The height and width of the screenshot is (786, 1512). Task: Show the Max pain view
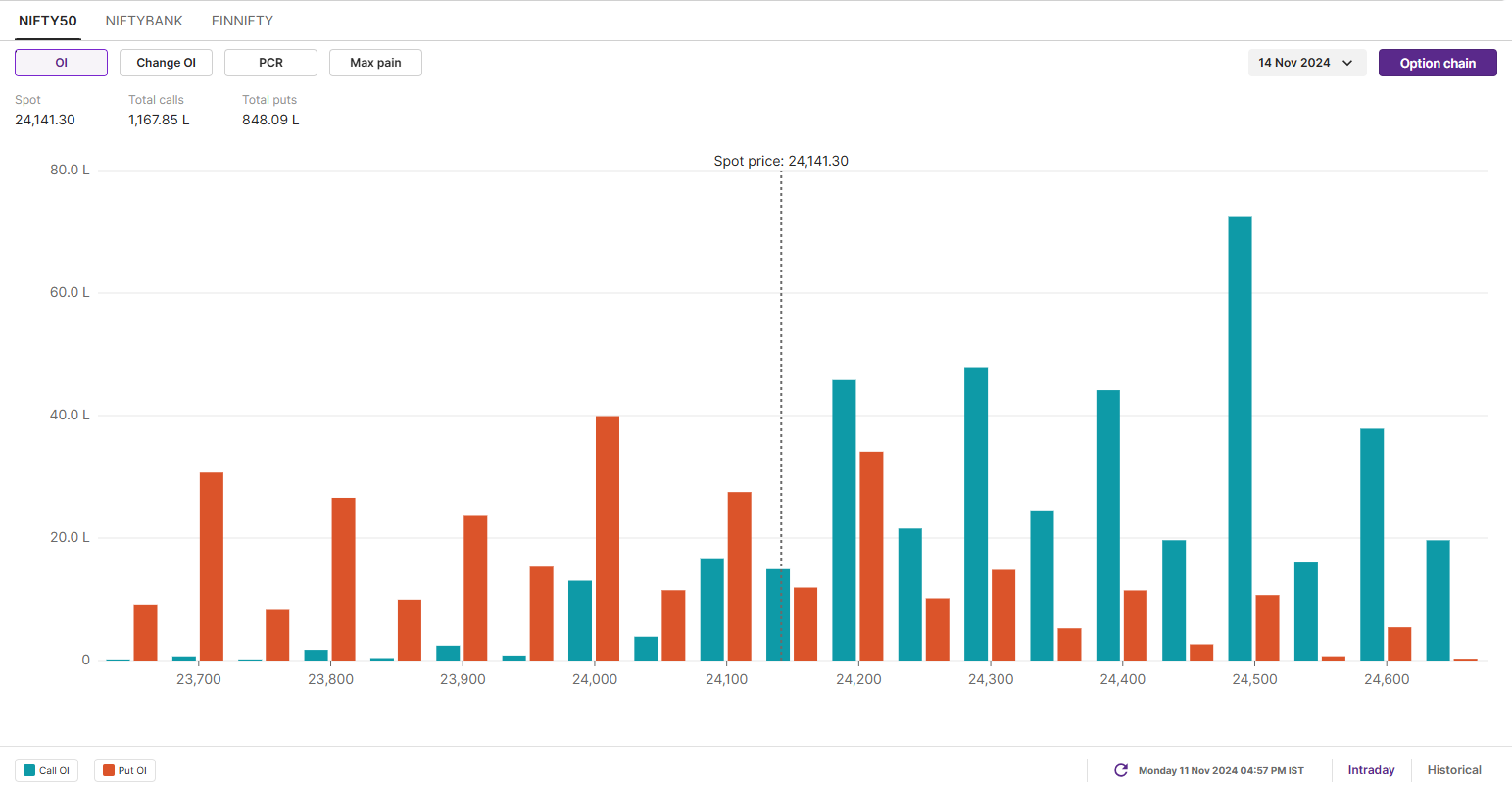pos(375,63)
